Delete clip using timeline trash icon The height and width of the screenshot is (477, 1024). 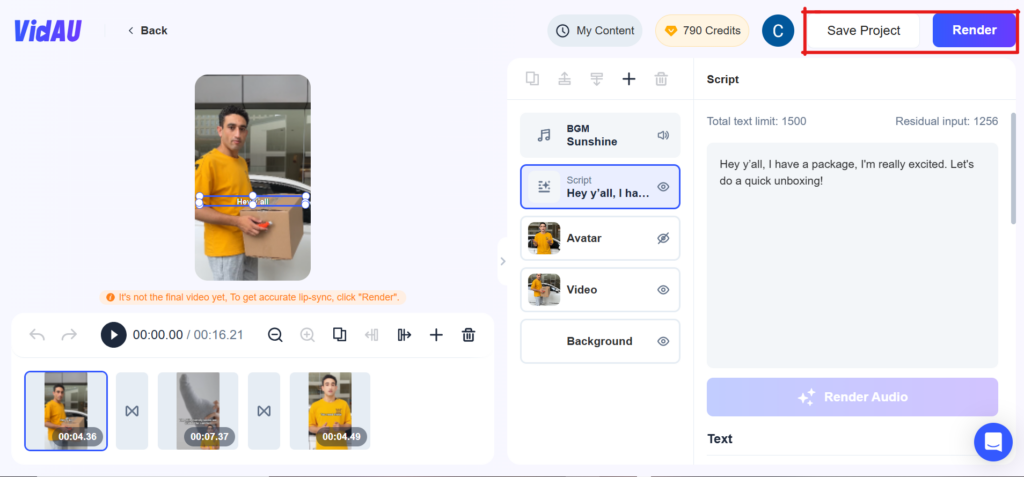click(468, 335)
